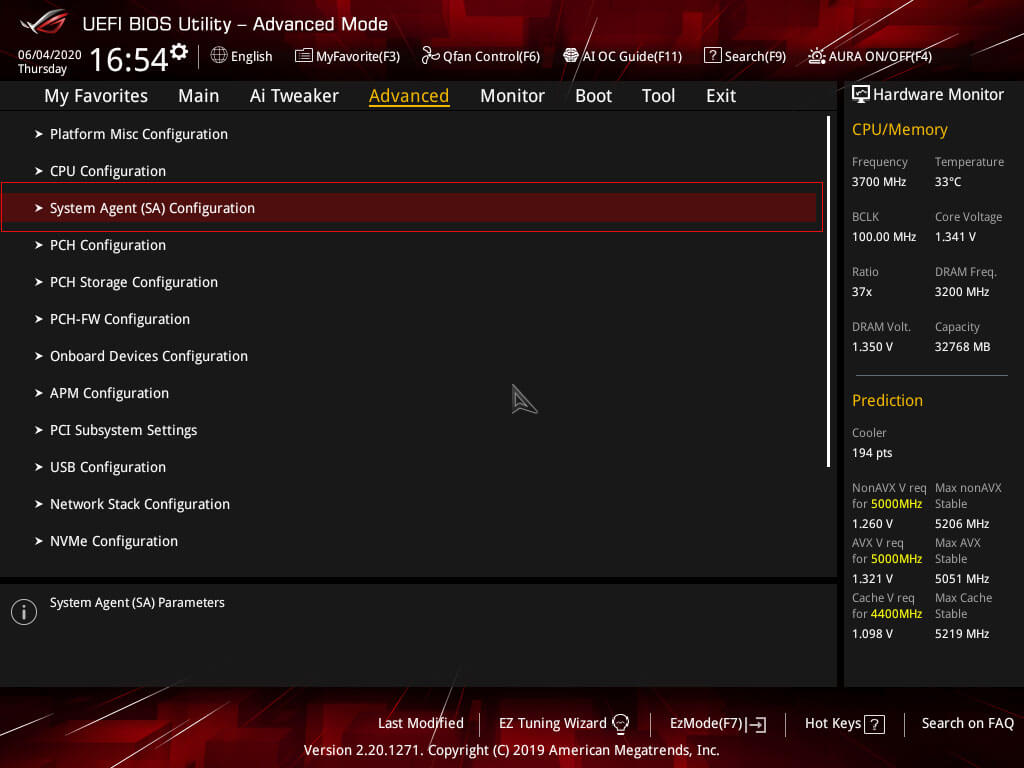Image resolution: width=1024 pixels, height=768 pixels.
Task: Expand Platform Misc Configuration arrow
Action: point(39,134)
